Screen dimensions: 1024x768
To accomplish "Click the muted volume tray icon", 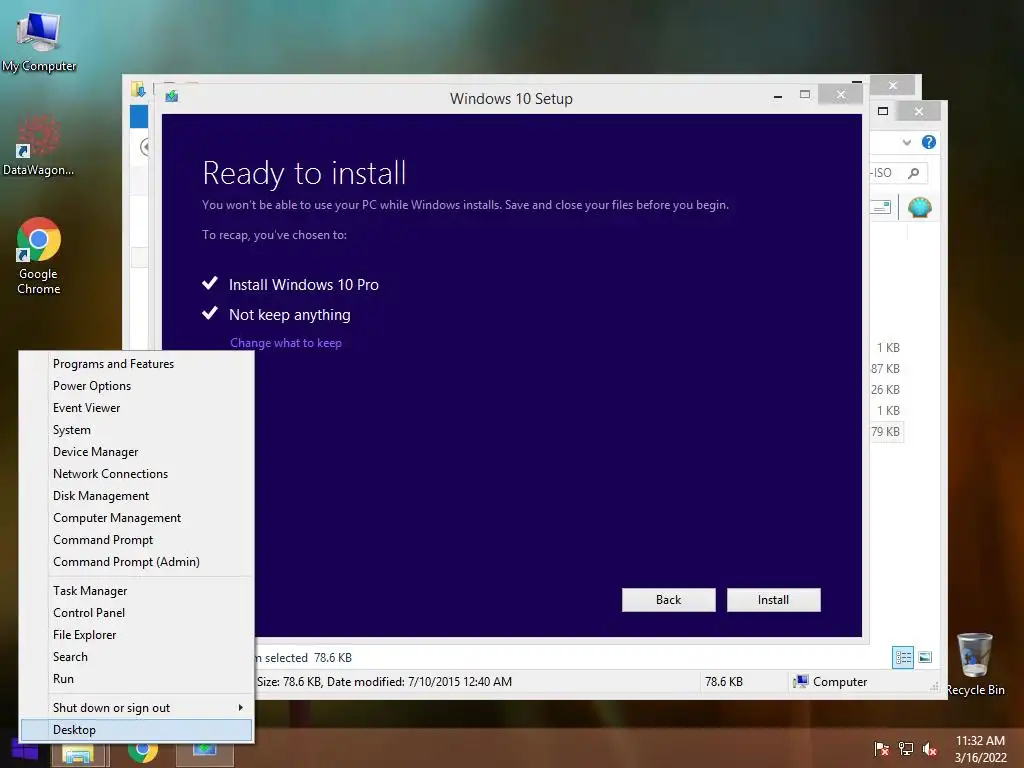I will 930,749.
